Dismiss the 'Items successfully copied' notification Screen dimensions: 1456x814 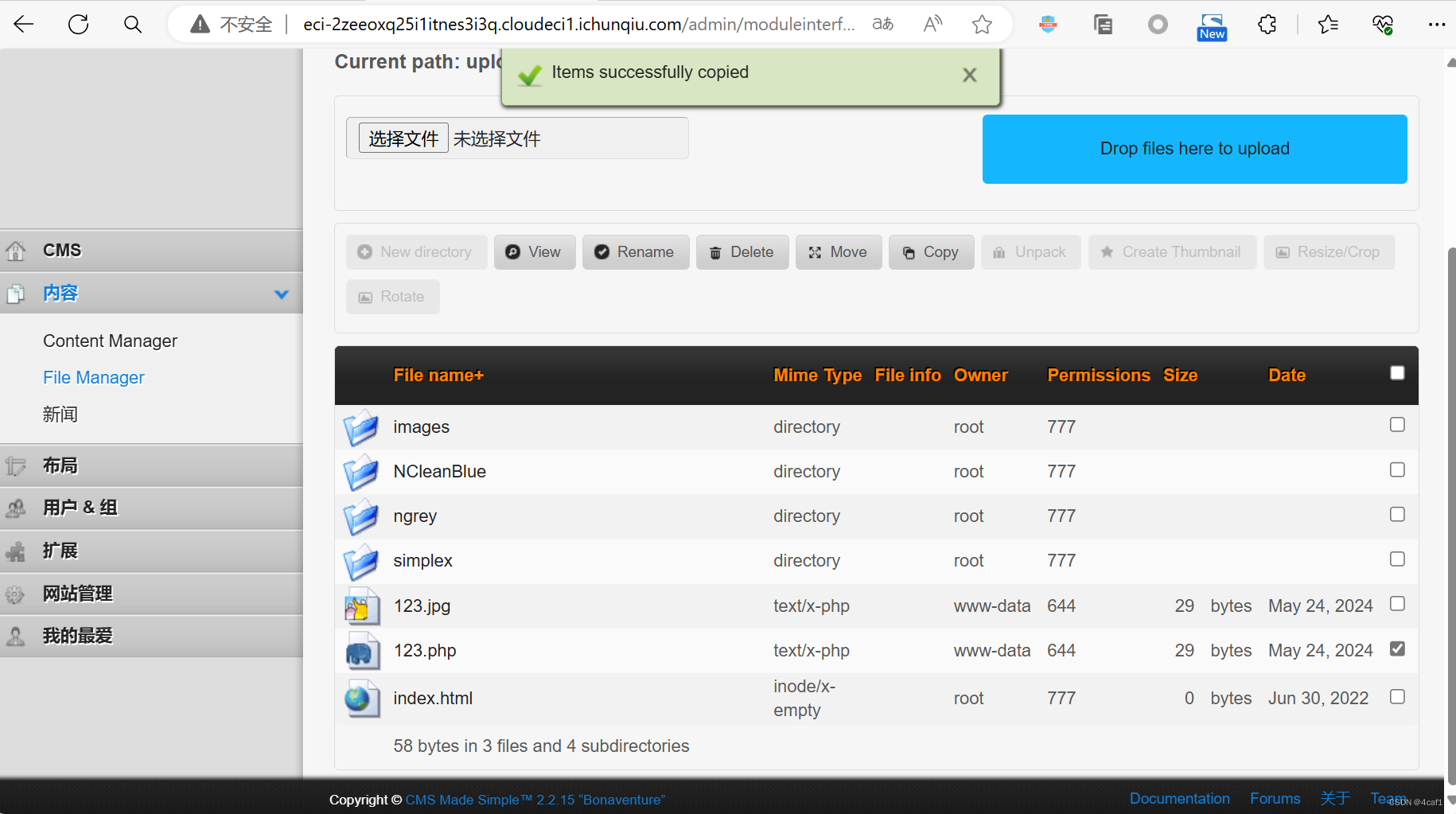pos(969,75)
